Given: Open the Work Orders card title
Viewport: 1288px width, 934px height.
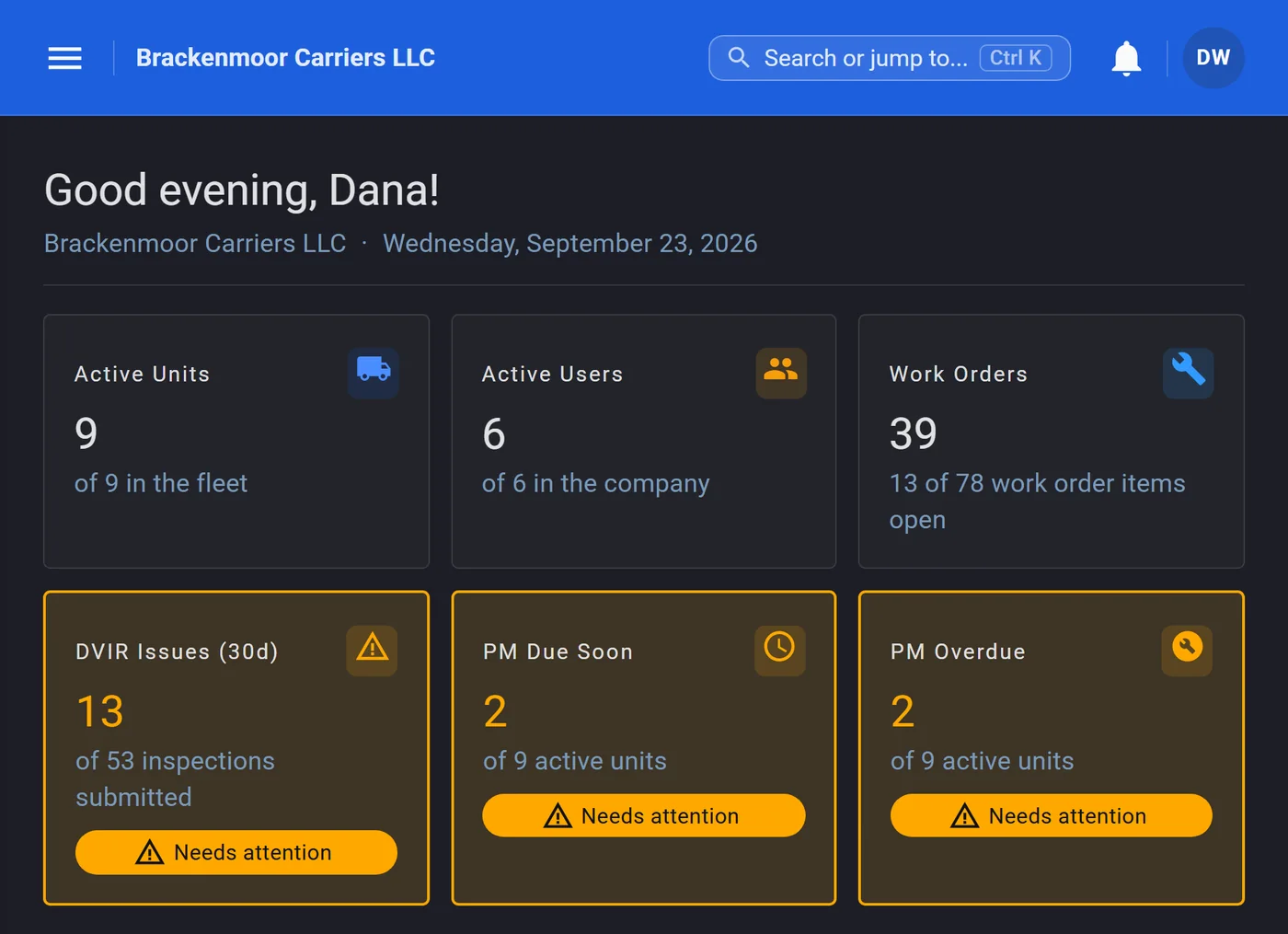Looking at the screenshot, I should (959, 375).
